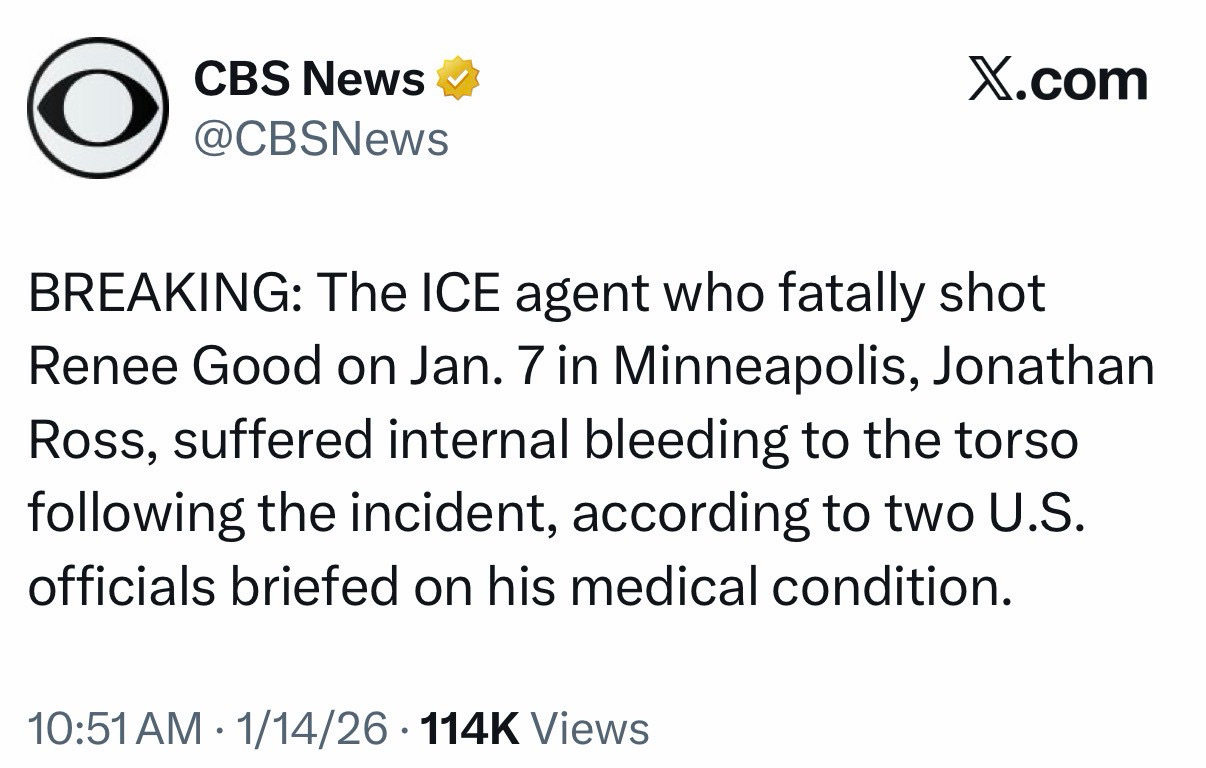The width and height of the screenshot is (1206, 768).
Task: Click the gold verified checkmark badge
Action: [458, 80]
